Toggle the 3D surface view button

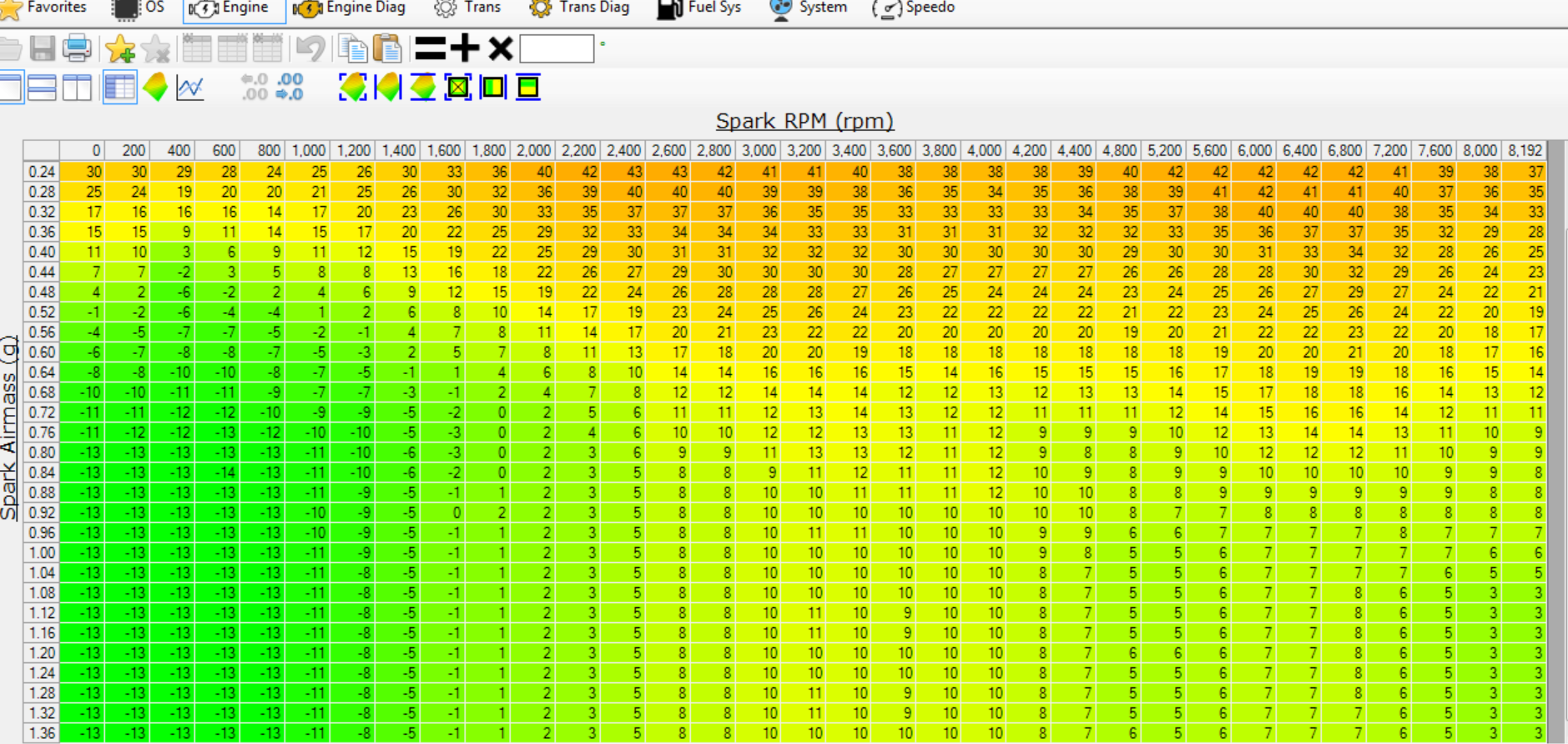pyautogui.click(x=155, y=87)
